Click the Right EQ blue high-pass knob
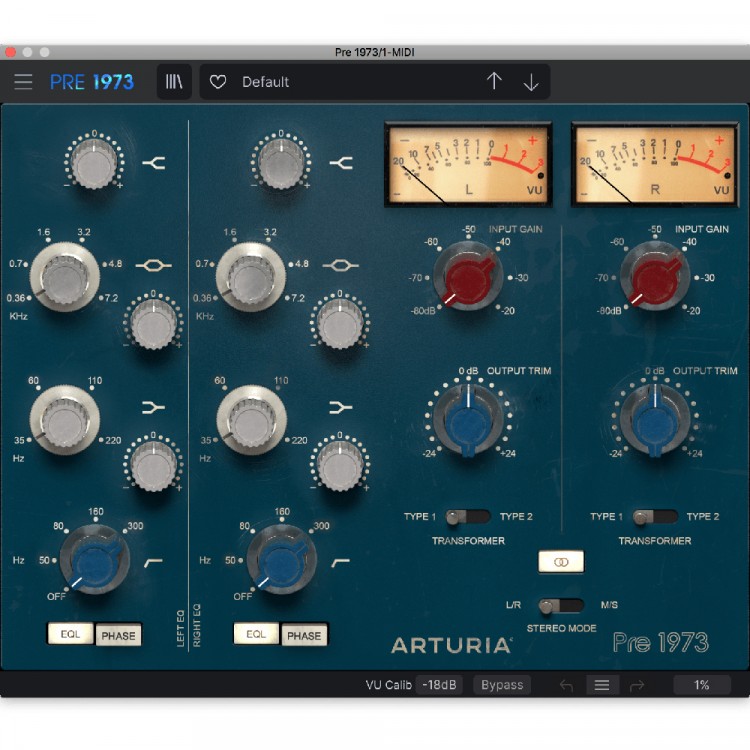The height and width of the screenshot is (750, 750). [x=281, y=560]
